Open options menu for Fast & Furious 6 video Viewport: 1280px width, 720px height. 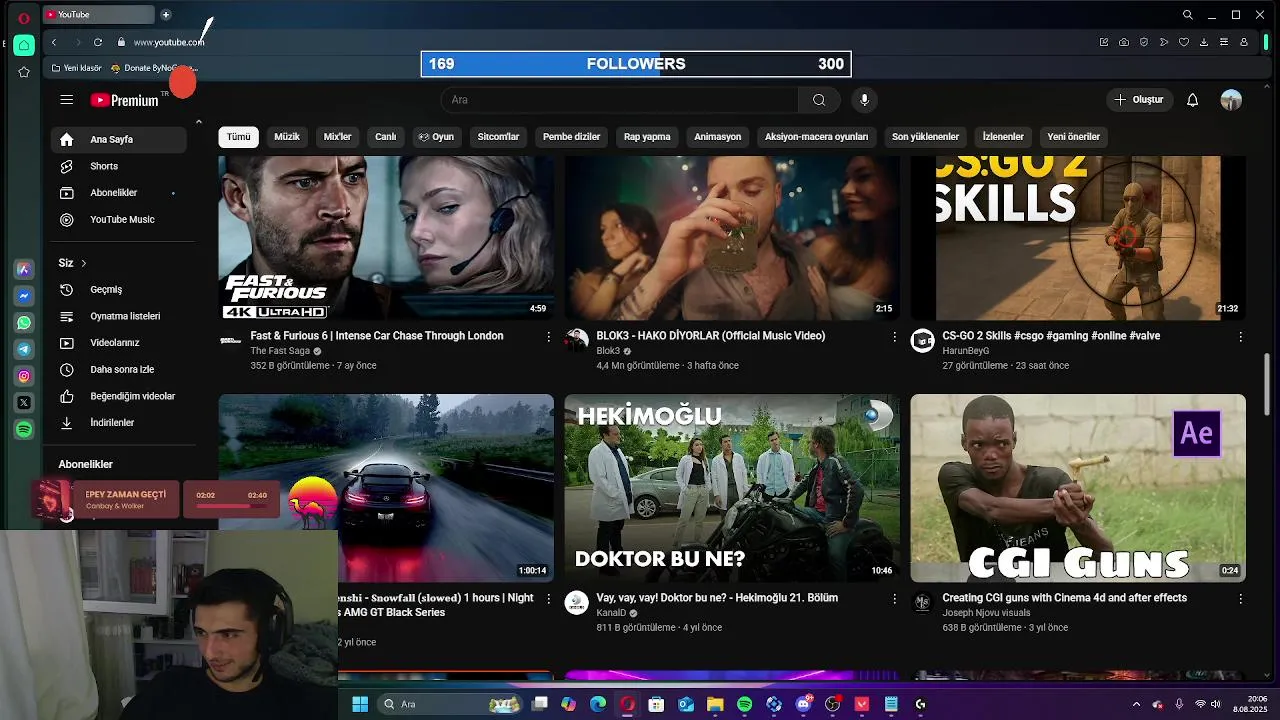tap(548, 337)
